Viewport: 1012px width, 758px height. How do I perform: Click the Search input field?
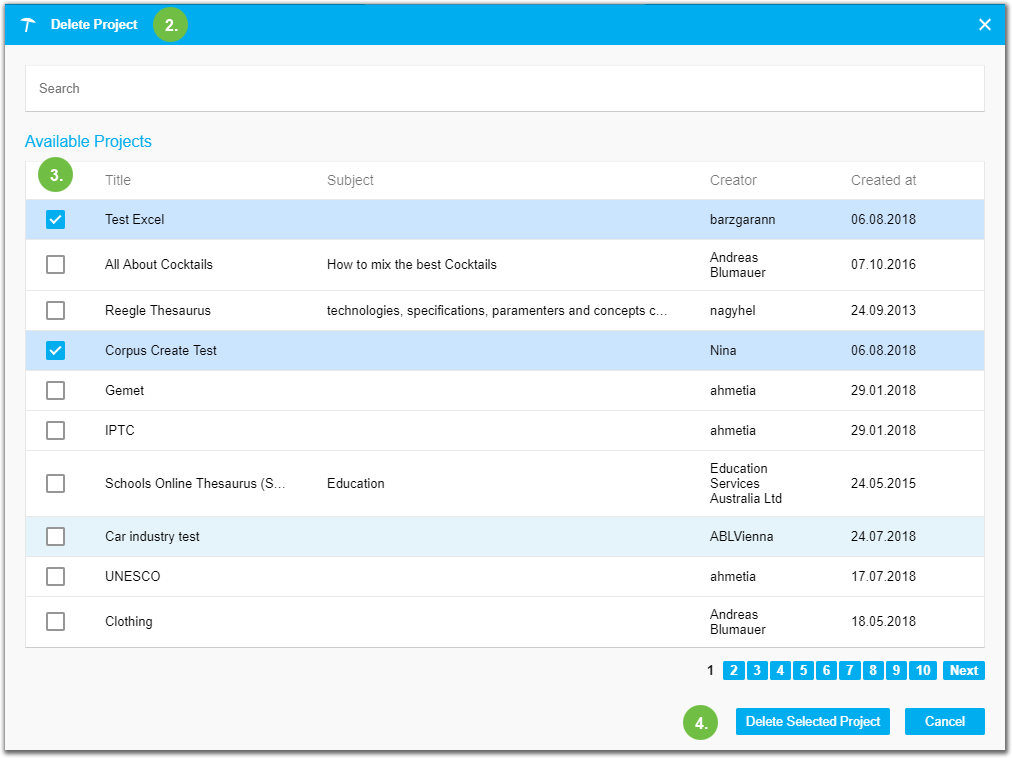pos(504,88)
